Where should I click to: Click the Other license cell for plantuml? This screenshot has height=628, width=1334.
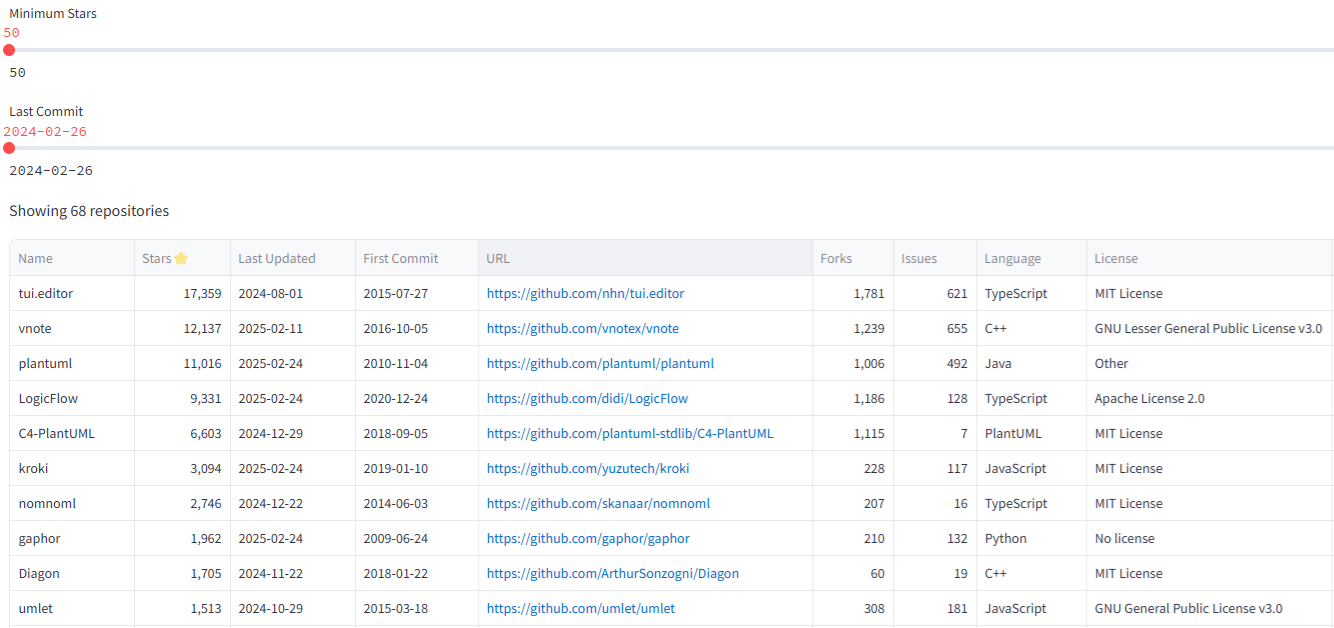[1210, 364]
